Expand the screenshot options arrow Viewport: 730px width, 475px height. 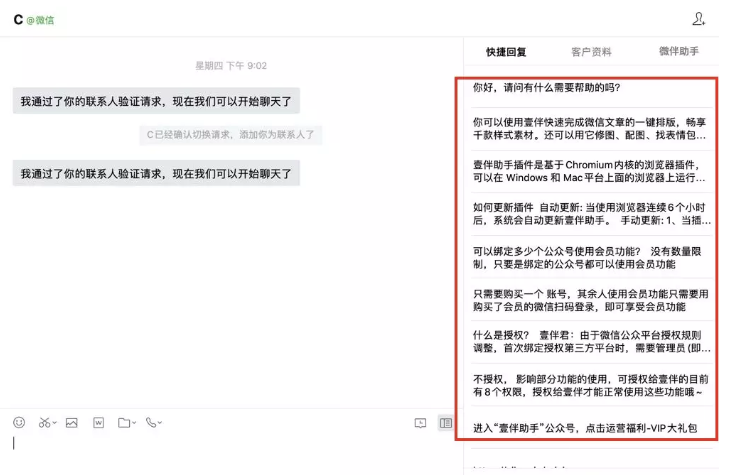54,423
